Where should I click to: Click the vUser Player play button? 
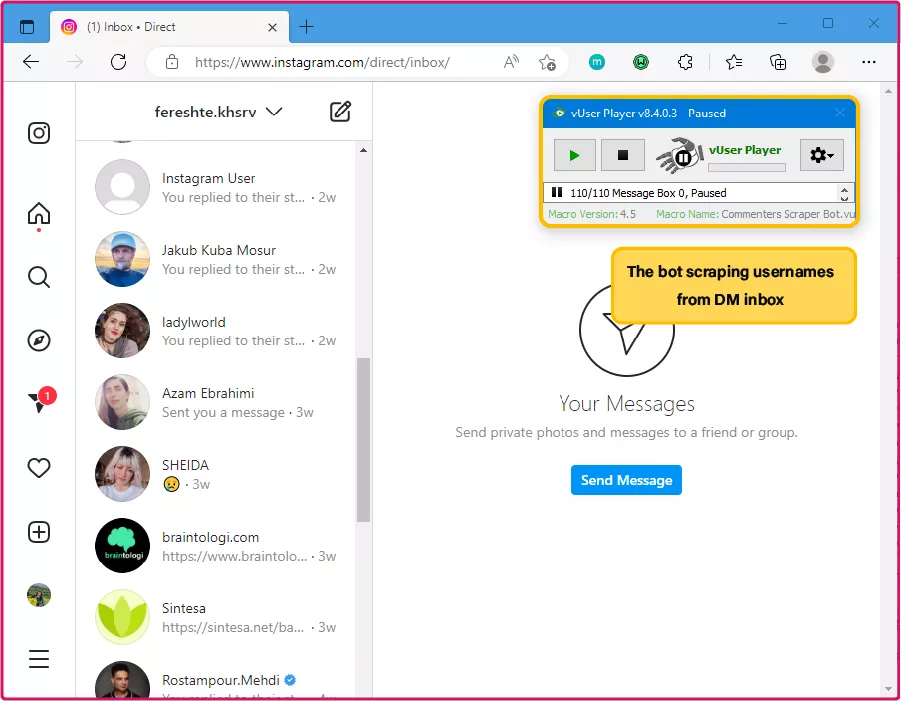click(x=575, y=155)
